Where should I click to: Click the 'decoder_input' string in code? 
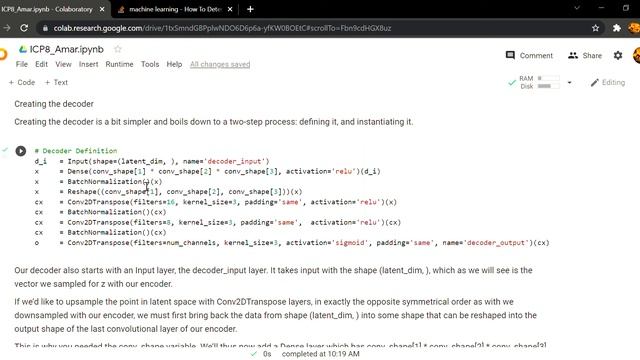click(x=237, y=161)
